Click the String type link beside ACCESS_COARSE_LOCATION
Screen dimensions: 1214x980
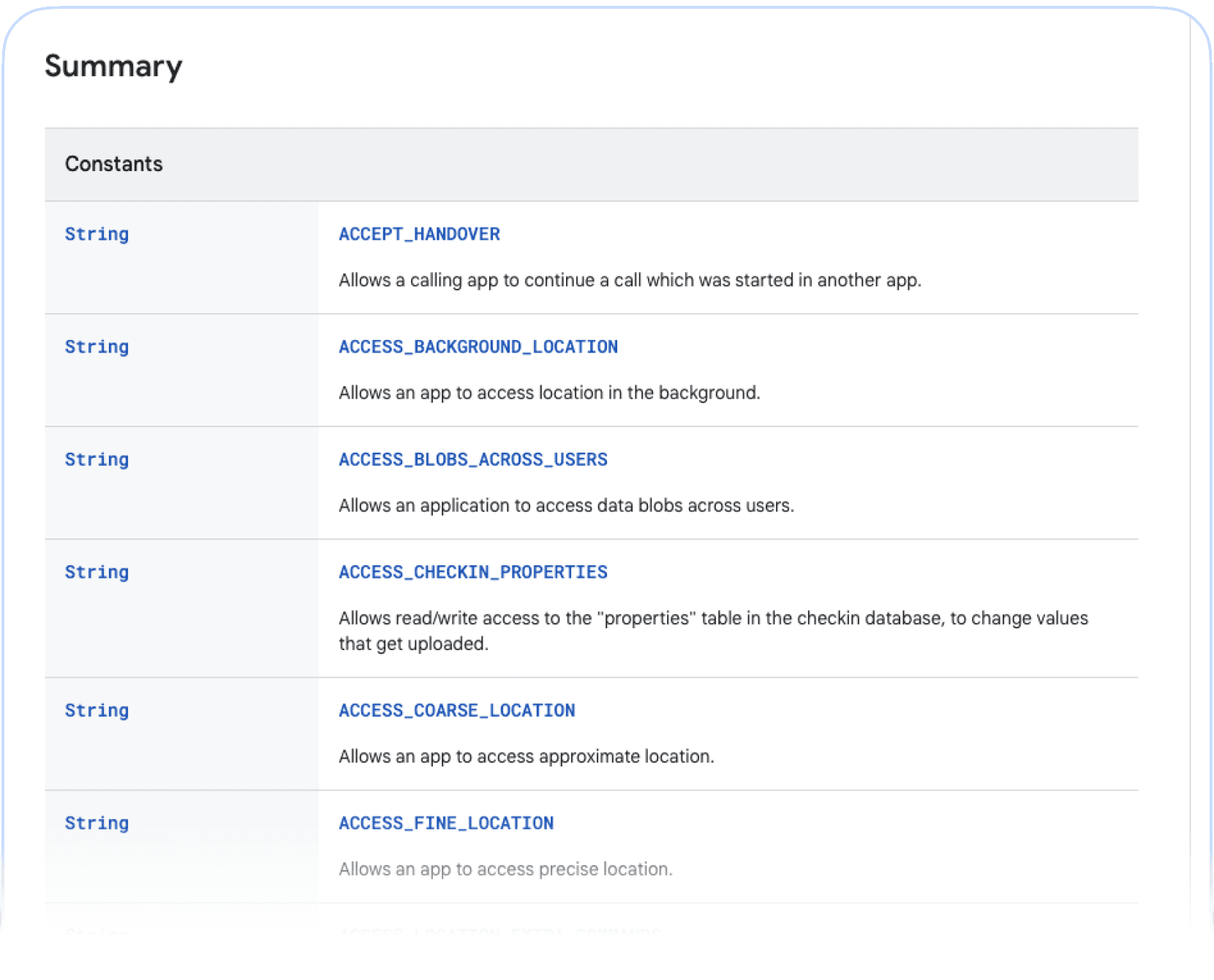coord(97,710)
